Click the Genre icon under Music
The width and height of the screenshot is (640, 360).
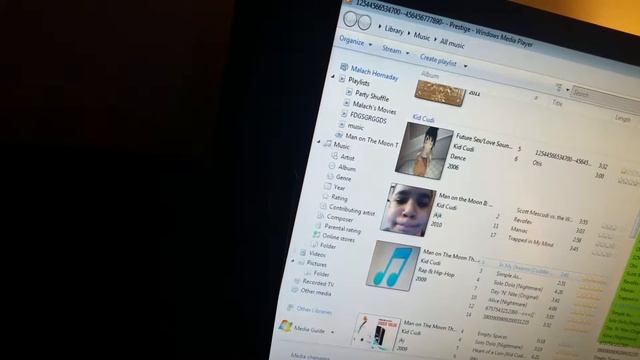point(330,176)
